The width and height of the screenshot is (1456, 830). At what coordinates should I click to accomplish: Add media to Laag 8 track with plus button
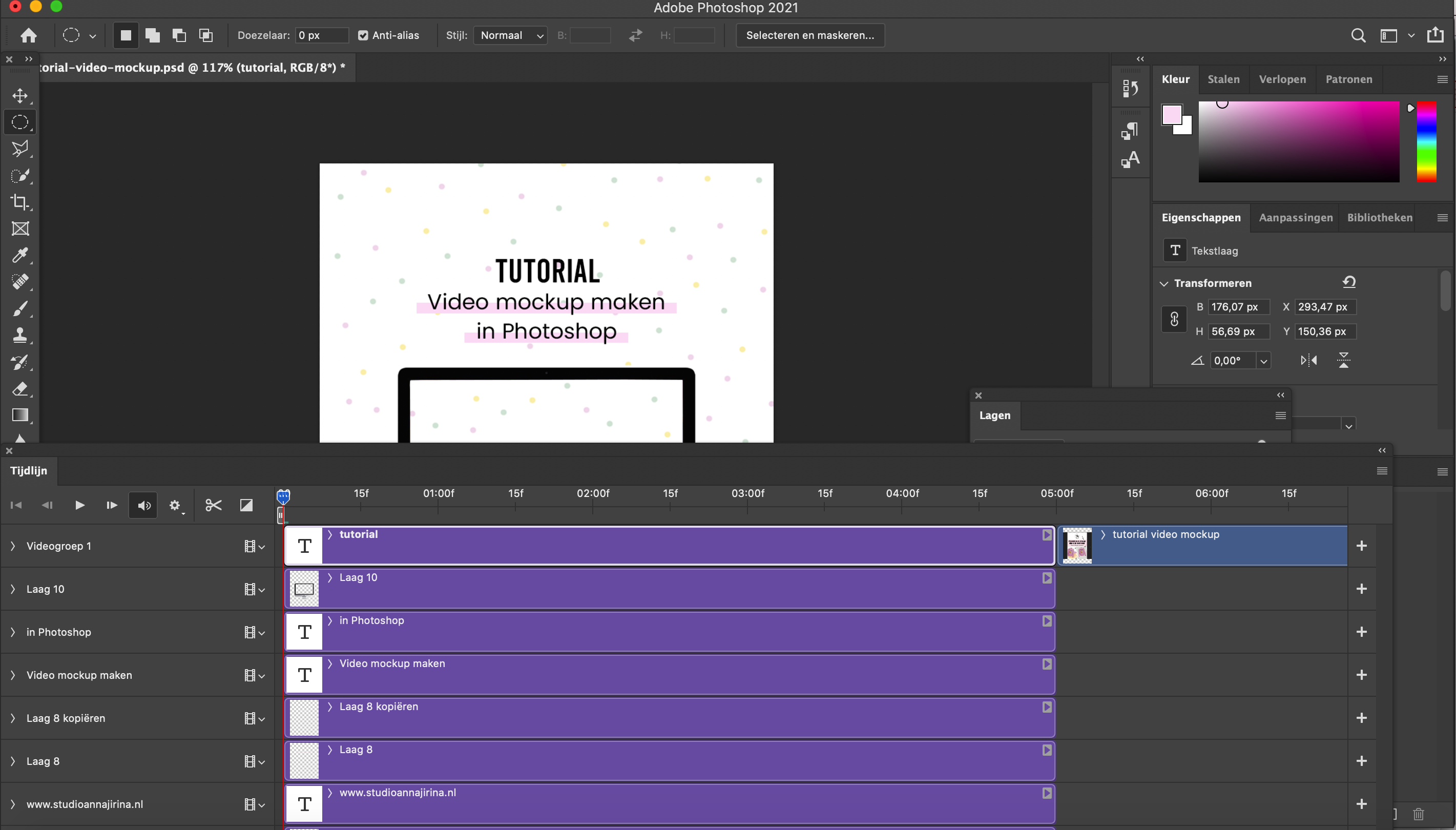coord(1362,760)
